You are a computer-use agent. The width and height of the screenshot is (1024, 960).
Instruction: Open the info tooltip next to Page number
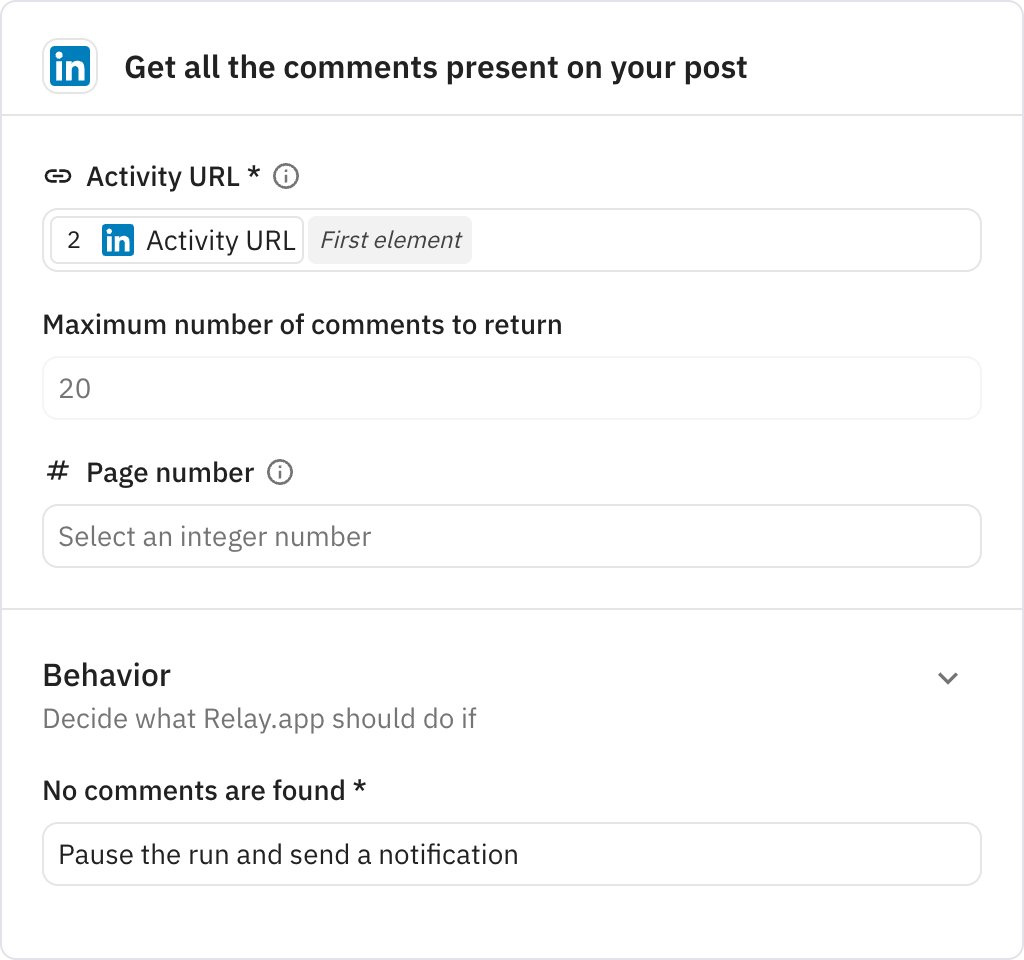[x=280, y=472]
